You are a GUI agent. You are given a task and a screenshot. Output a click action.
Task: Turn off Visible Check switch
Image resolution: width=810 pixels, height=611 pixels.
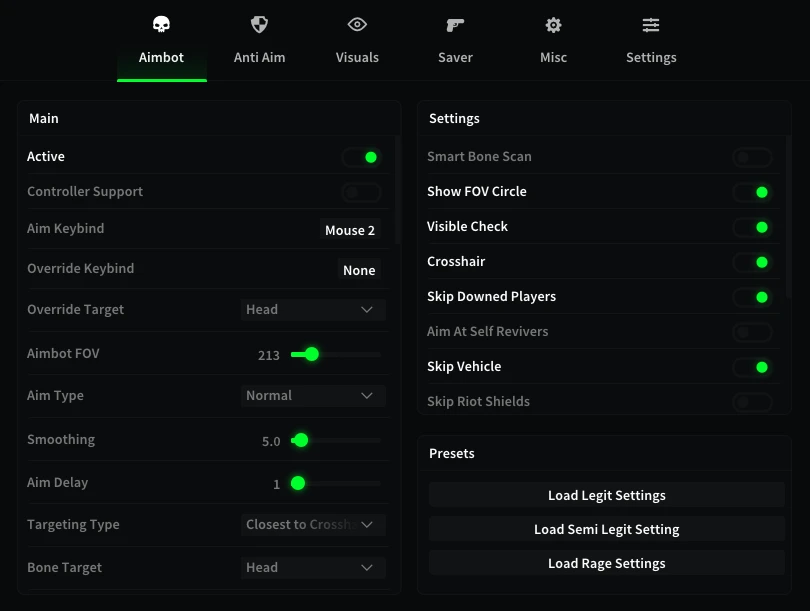[x=752, y=227]
